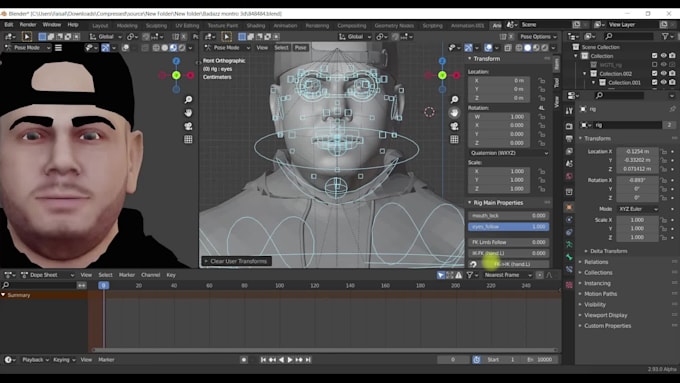Viewport: 680px width, 383px height.
Task: Open the Nearest Frame snapping dropdown
Action: coord(508,275)
